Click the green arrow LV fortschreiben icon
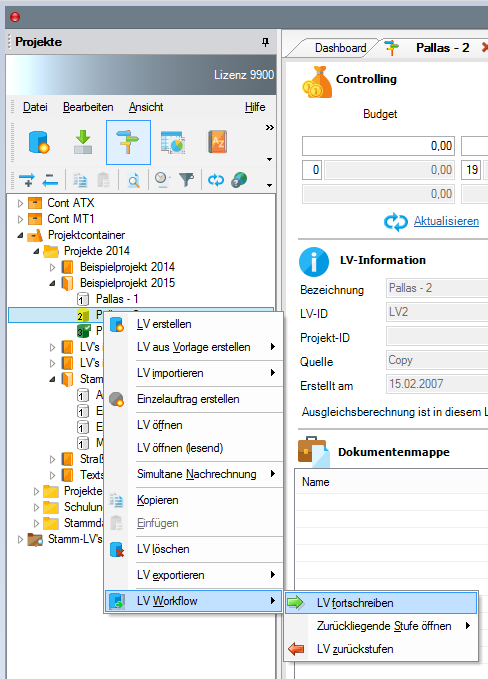 296,603
